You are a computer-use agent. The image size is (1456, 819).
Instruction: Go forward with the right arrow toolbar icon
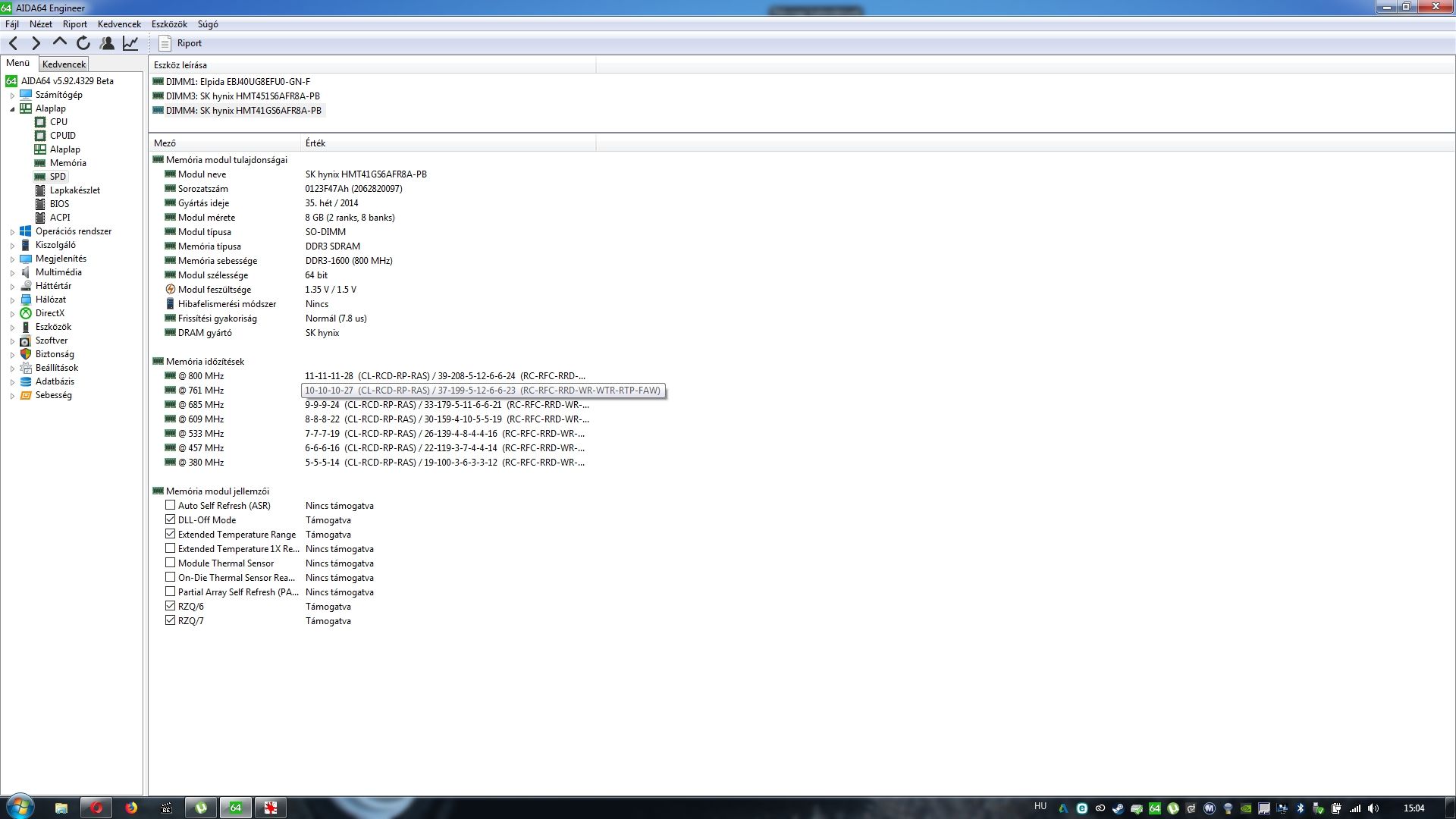[x=36, y=43]
